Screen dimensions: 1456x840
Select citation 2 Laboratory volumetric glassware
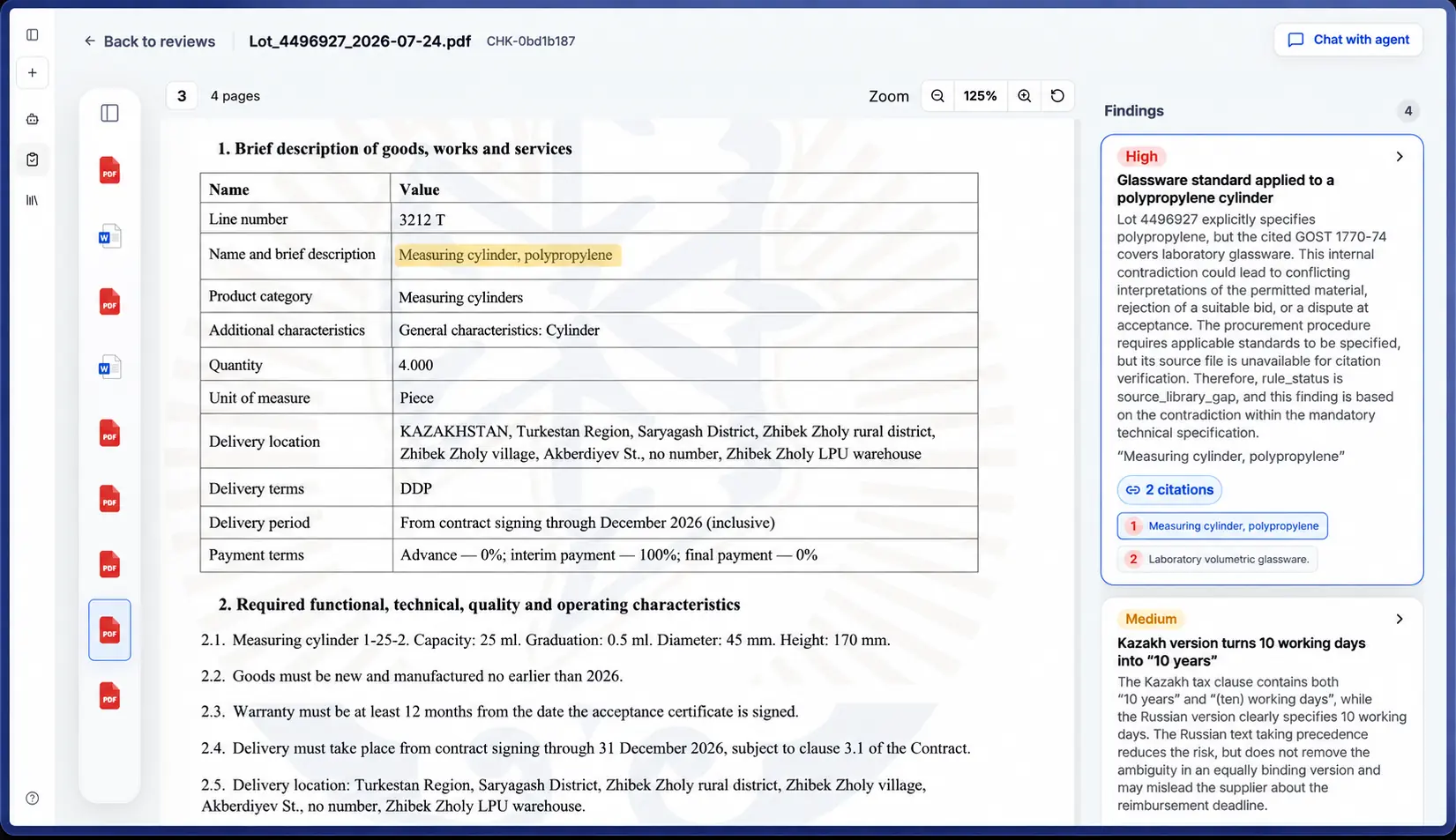1217,559
